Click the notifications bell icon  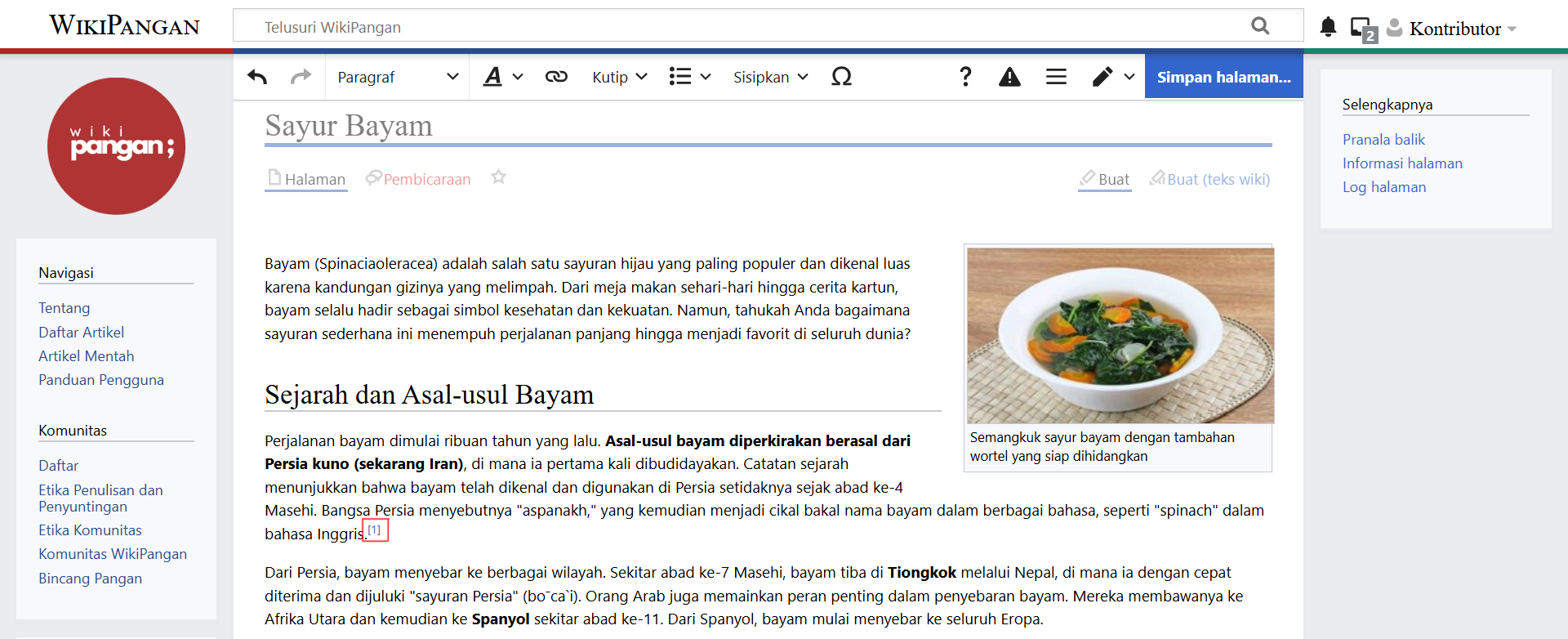click(1328, 28)
